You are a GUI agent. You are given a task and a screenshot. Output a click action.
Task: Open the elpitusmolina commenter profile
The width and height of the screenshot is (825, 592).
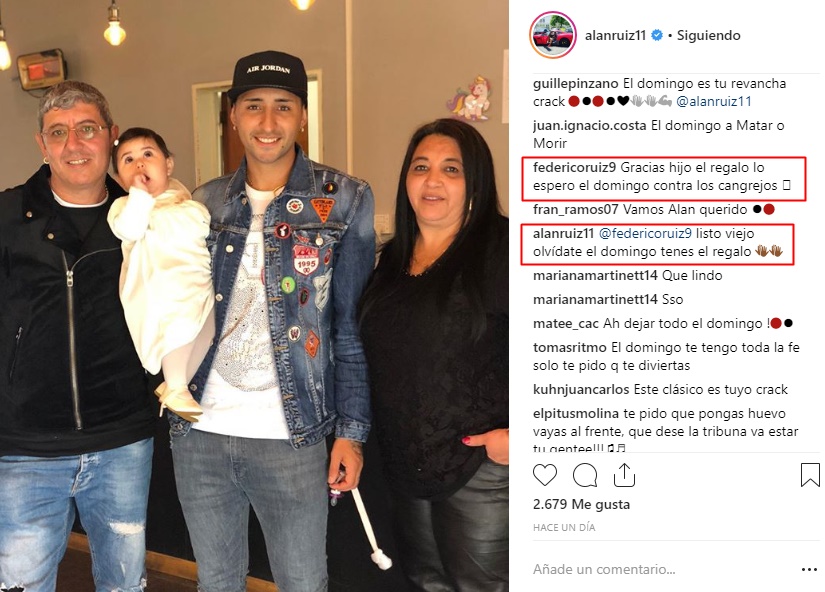(576, 414)
